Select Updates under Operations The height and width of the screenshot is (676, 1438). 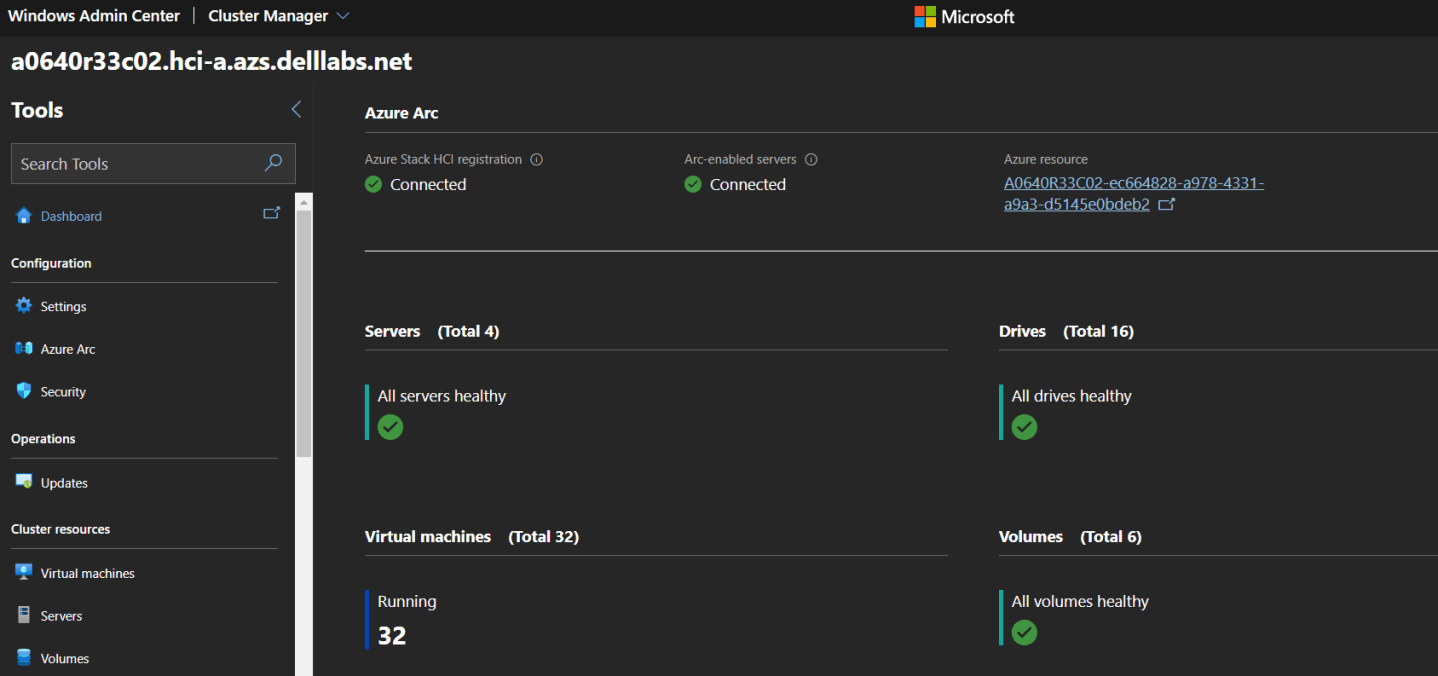(x=64, y=483)
